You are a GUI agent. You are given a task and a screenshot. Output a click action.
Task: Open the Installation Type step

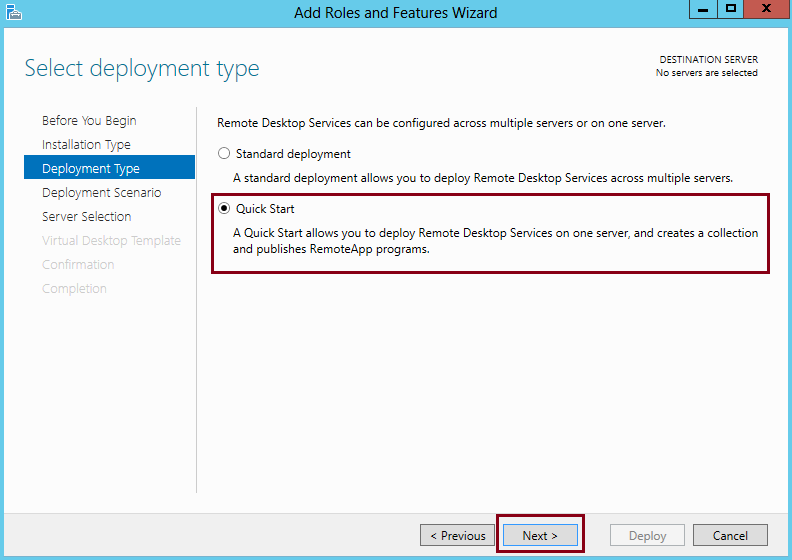click(86, 144)
